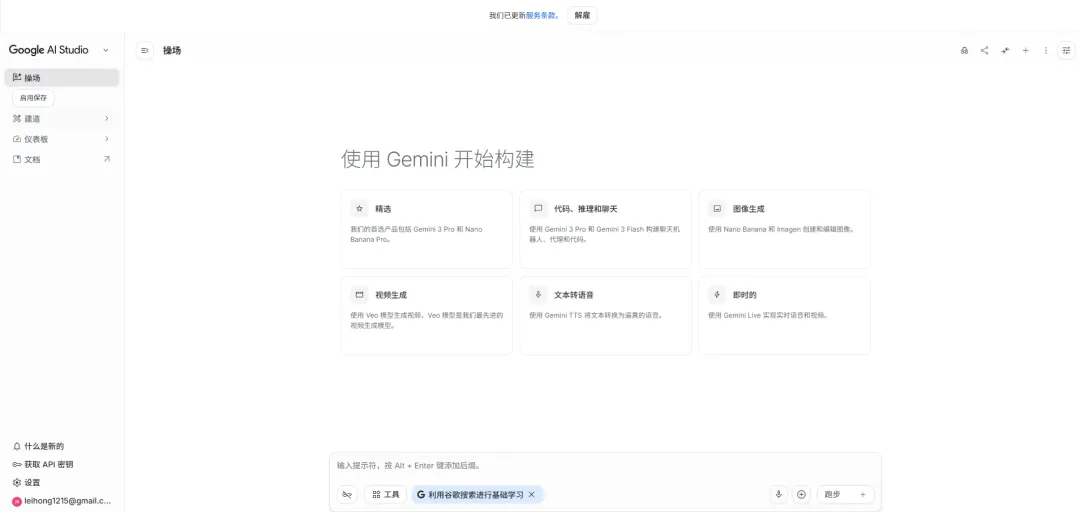Click the 解雇 dismiss button in banner

[582, 15]
